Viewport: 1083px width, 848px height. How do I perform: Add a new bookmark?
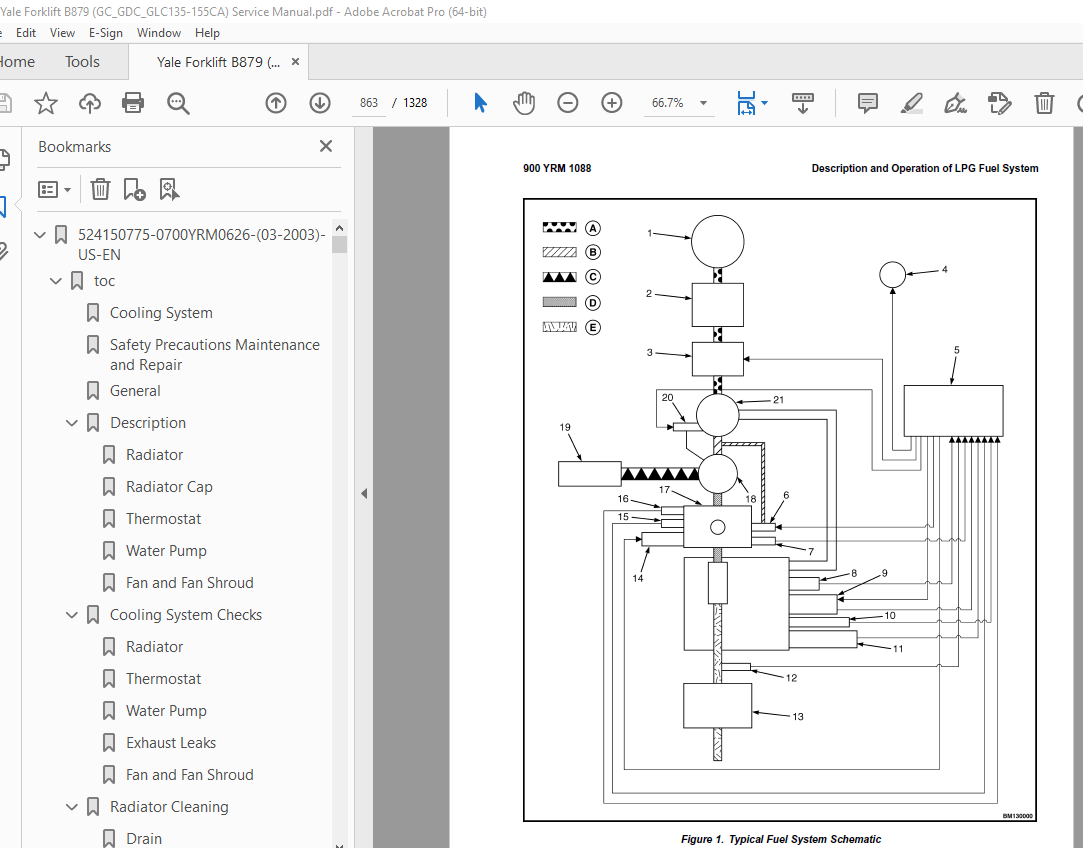[x=134, y=189]
